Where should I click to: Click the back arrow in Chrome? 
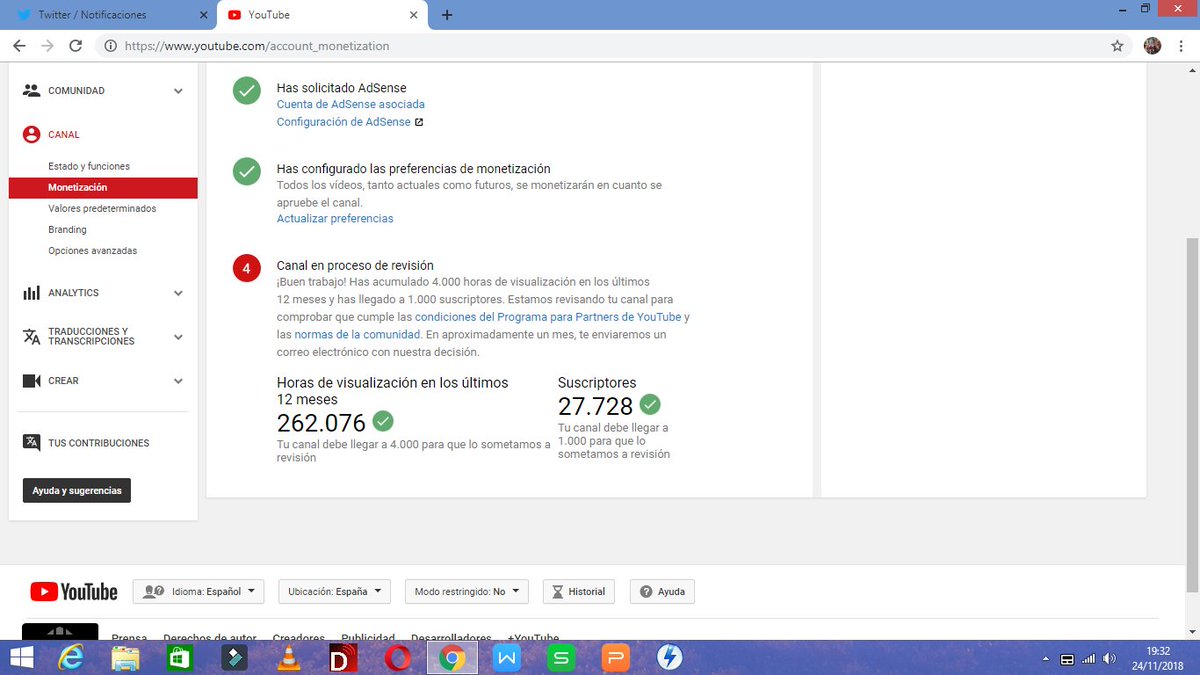(19, 46)
